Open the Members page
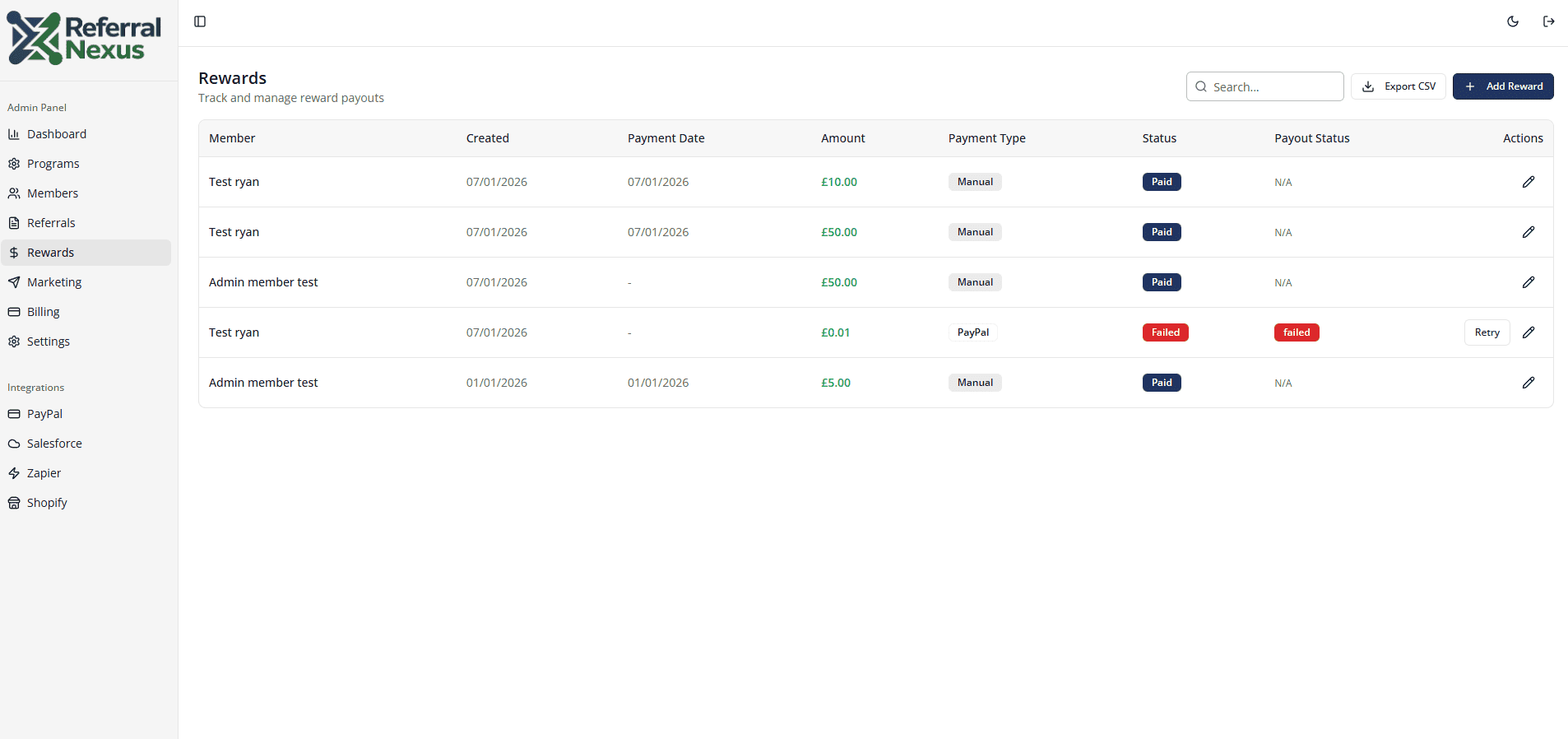The height and width of the screenshot is (739, 1568). click(x=86, y=193)
